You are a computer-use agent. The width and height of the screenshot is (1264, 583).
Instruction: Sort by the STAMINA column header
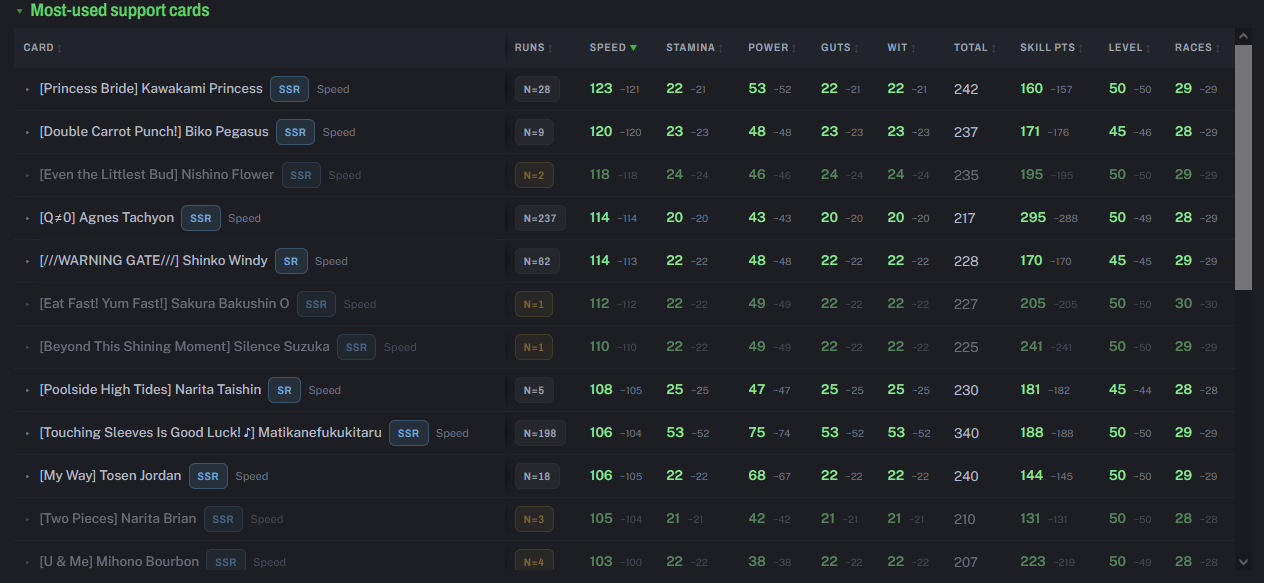tap(695, 48)
